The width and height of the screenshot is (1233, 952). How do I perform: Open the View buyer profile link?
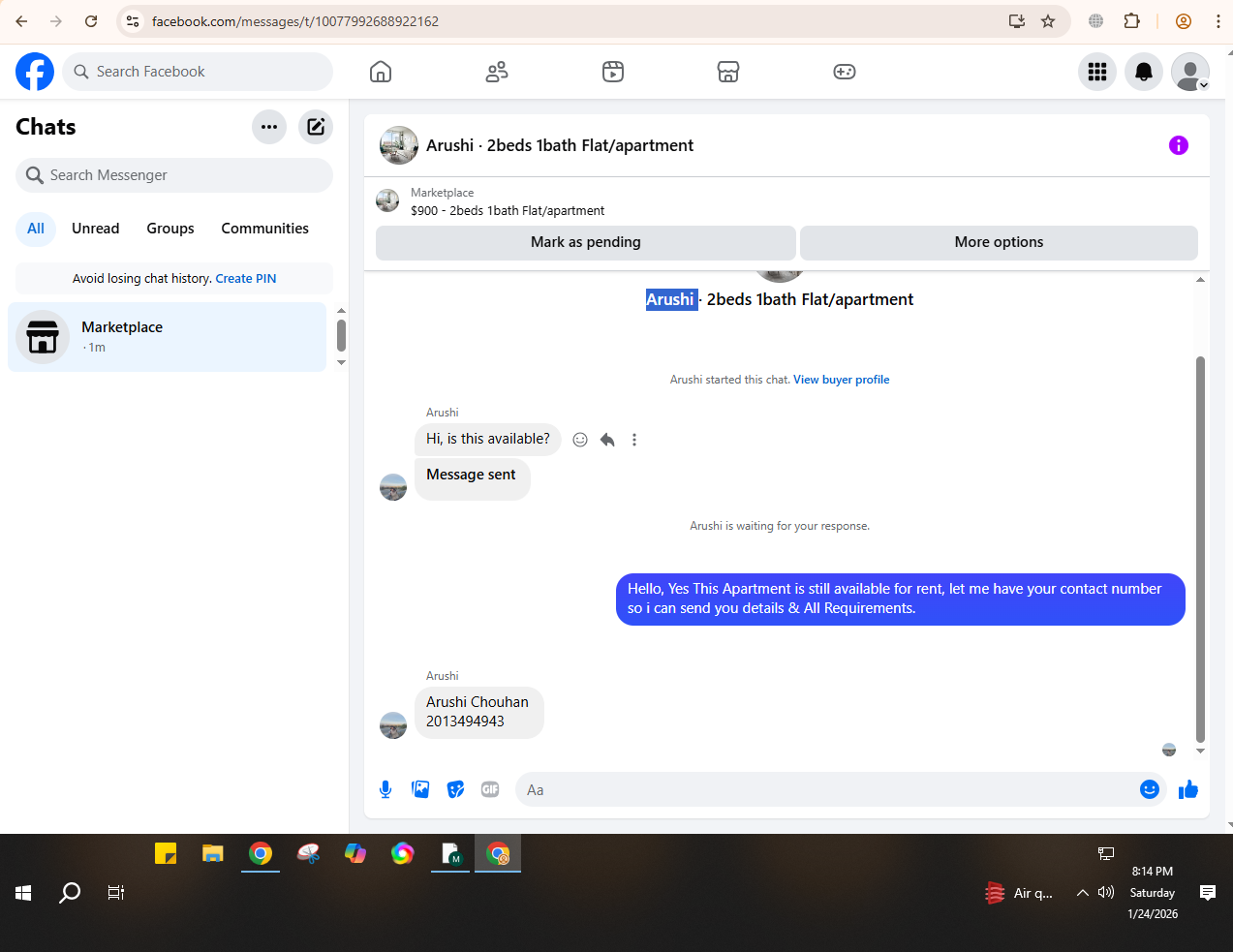[842, 380]
